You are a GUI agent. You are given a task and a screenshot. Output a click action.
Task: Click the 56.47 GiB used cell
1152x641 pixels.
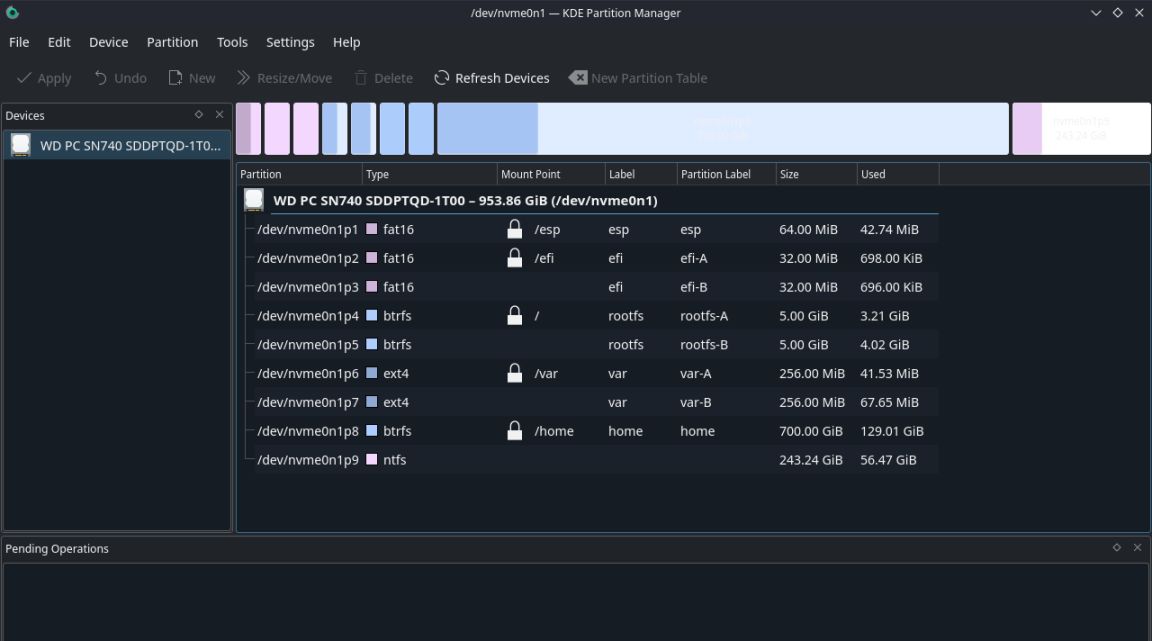888,459
